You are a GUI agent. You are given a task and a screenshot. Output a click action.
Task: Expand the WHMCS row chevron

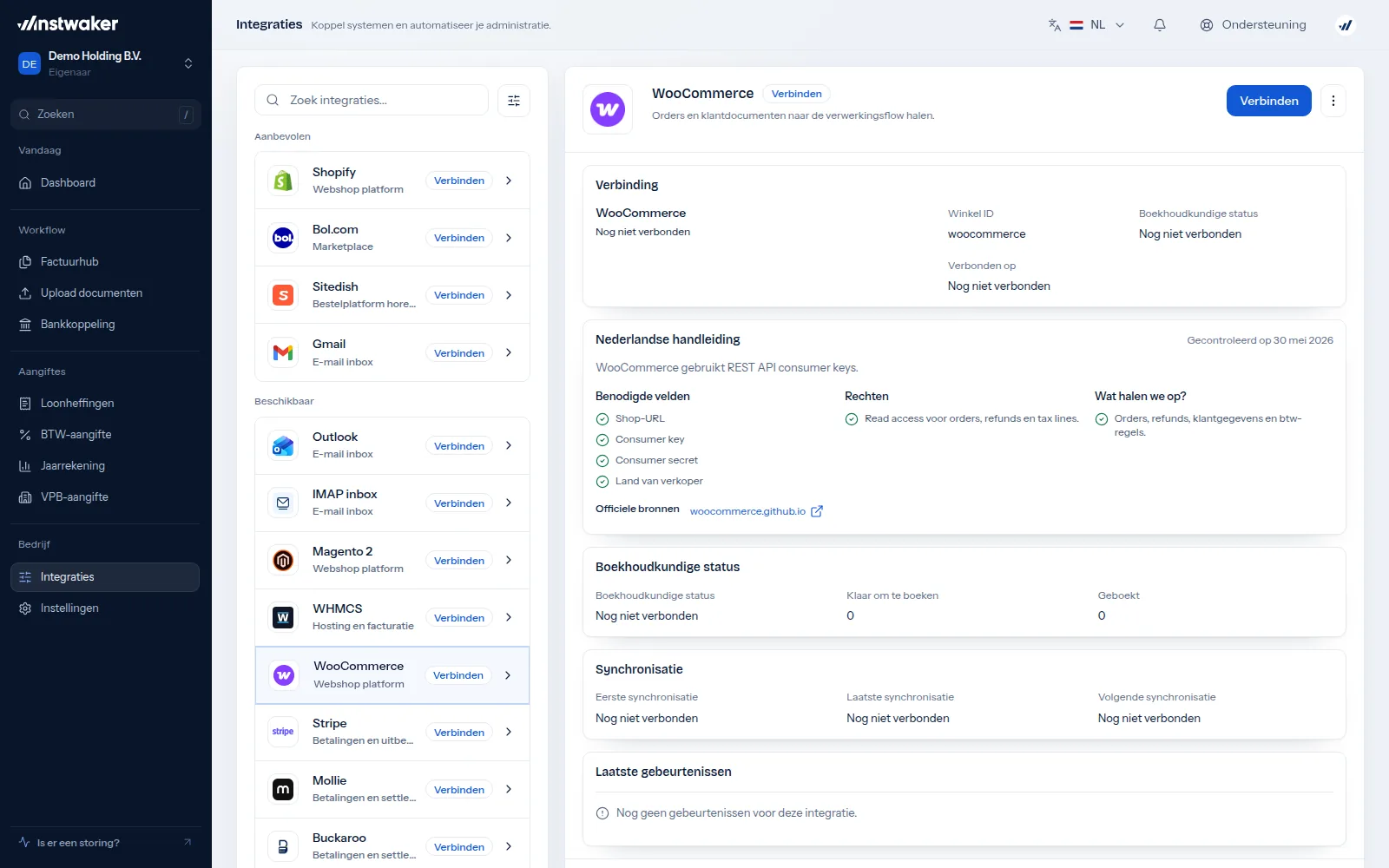(509, 617)
